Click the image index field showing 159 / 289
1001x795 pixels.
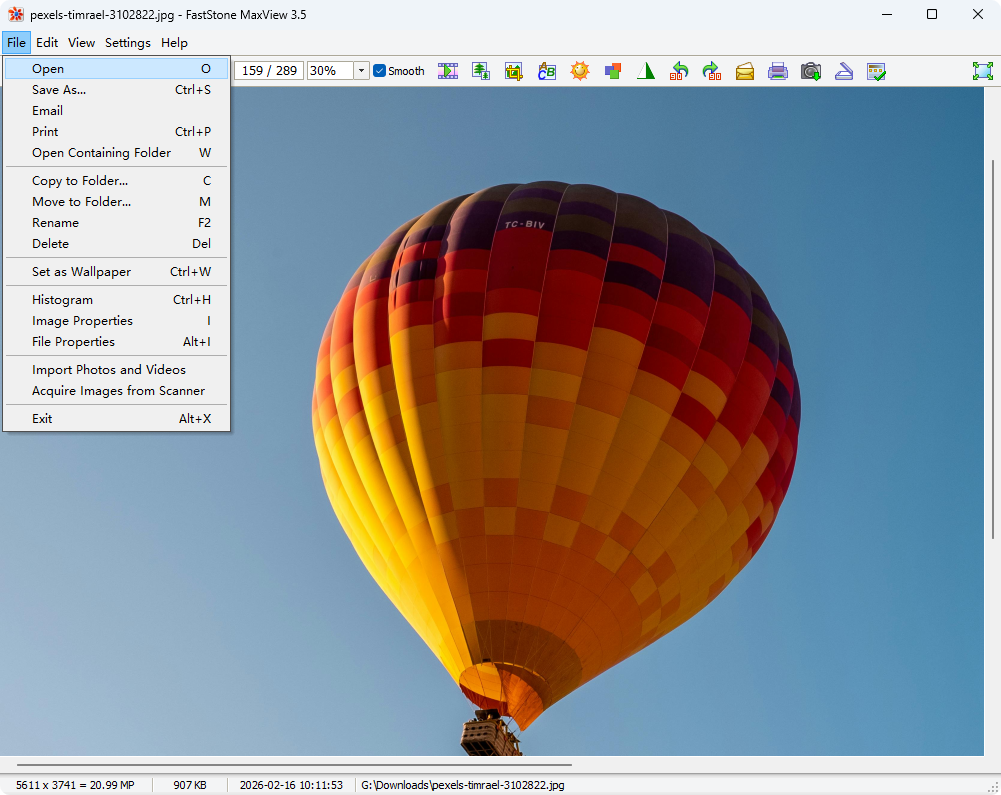click(269, 71)
